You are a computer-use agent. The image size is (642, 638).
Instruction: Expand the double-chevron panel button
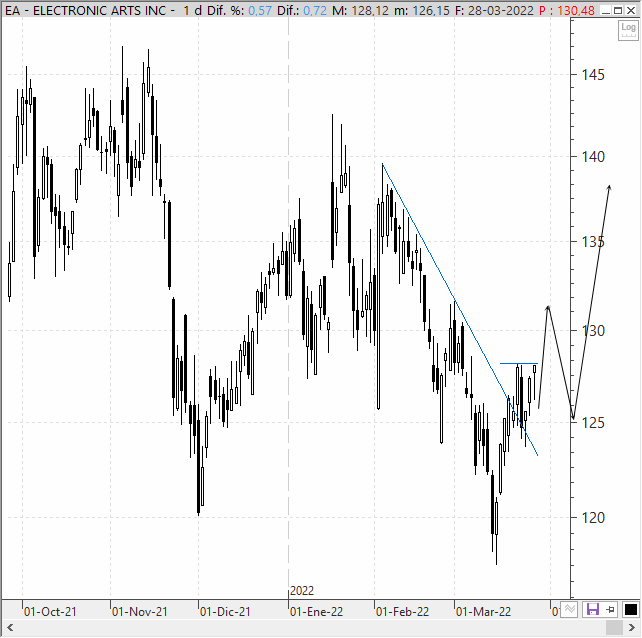tap(569, 609)
